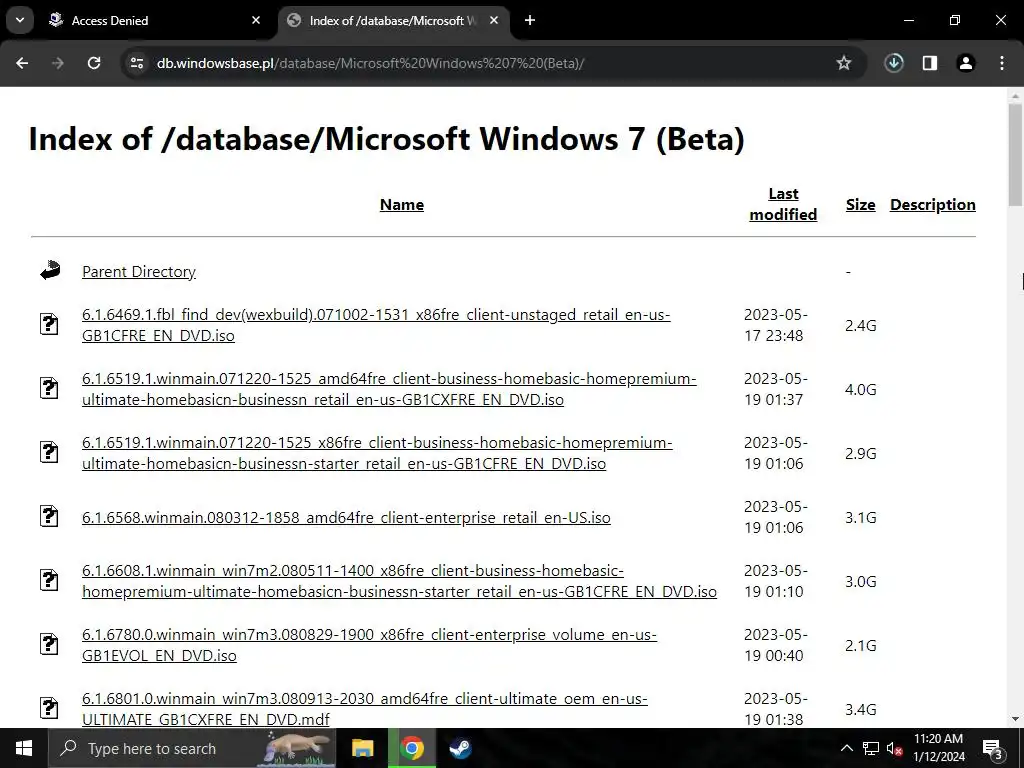Viewport: 1024px width, 768px height.
Task: Click file icon beside 6.1.6608.1 entry
Action: (x=49, y=580)
